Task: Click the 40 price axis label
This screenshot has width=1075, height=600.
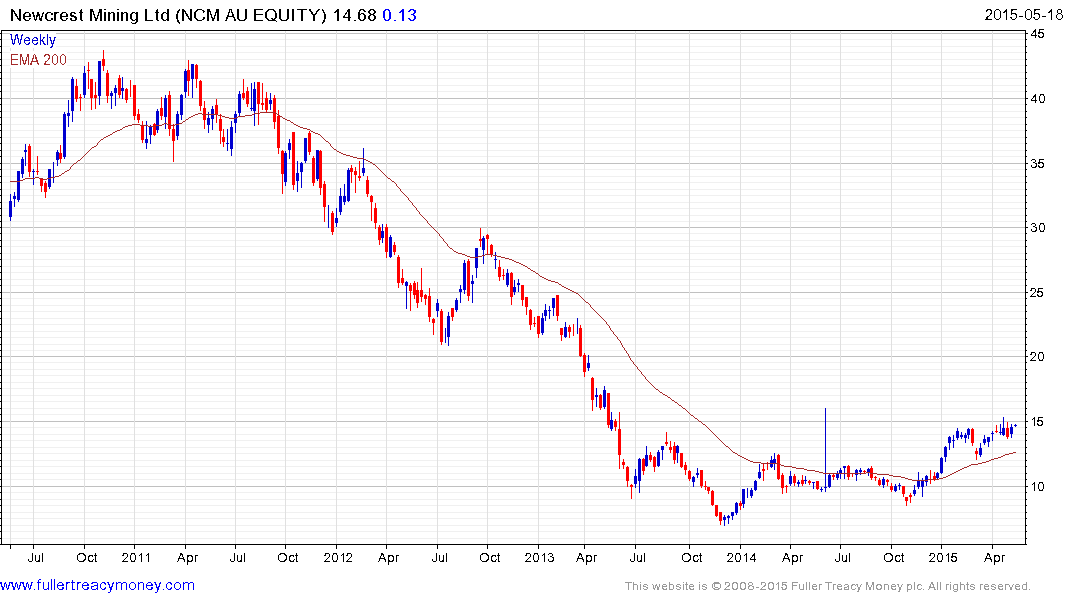Action: 1038,99
